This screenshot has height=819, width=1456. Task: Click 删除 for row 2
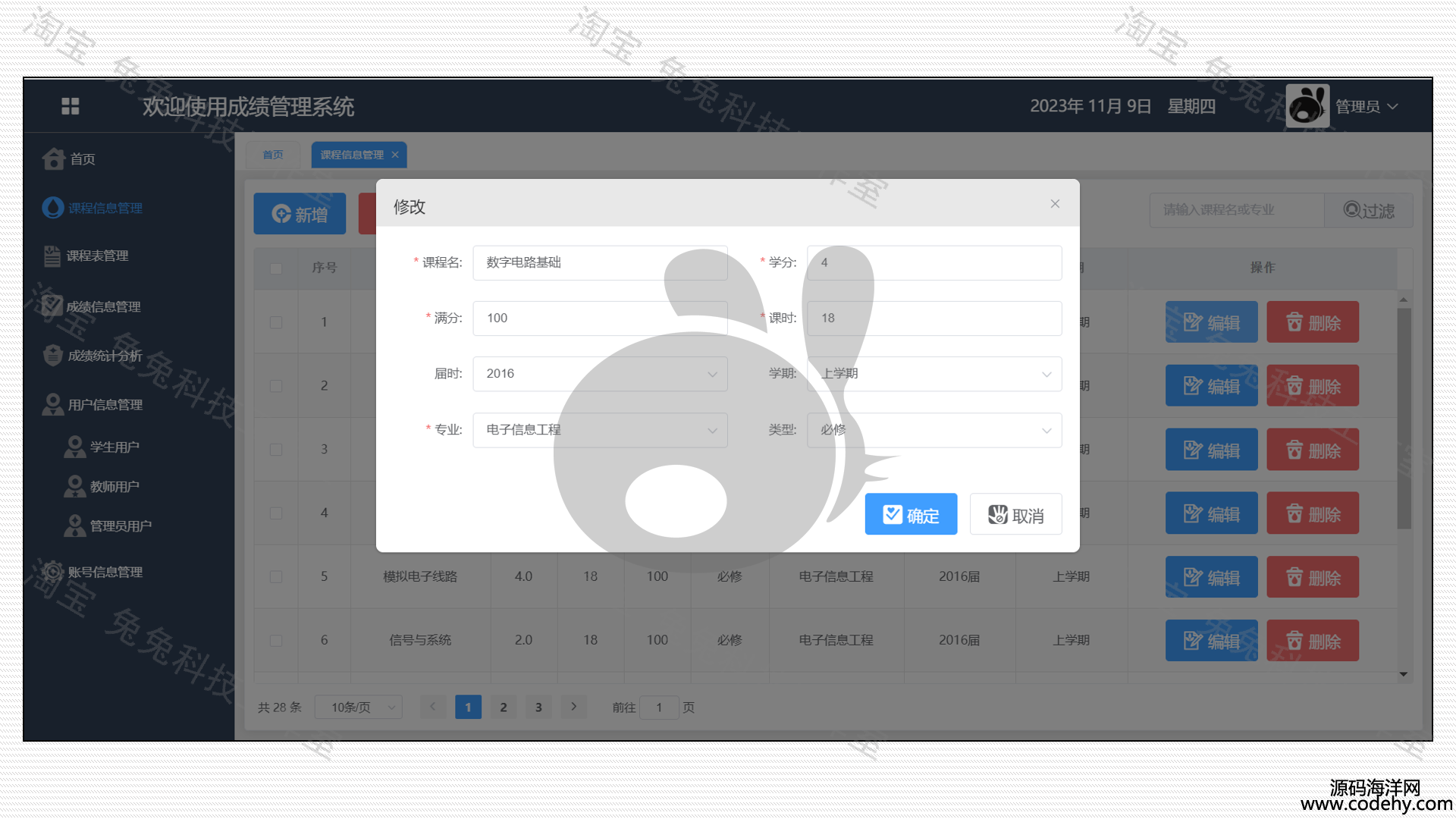pyautogui.click(x=1313, y=386)
